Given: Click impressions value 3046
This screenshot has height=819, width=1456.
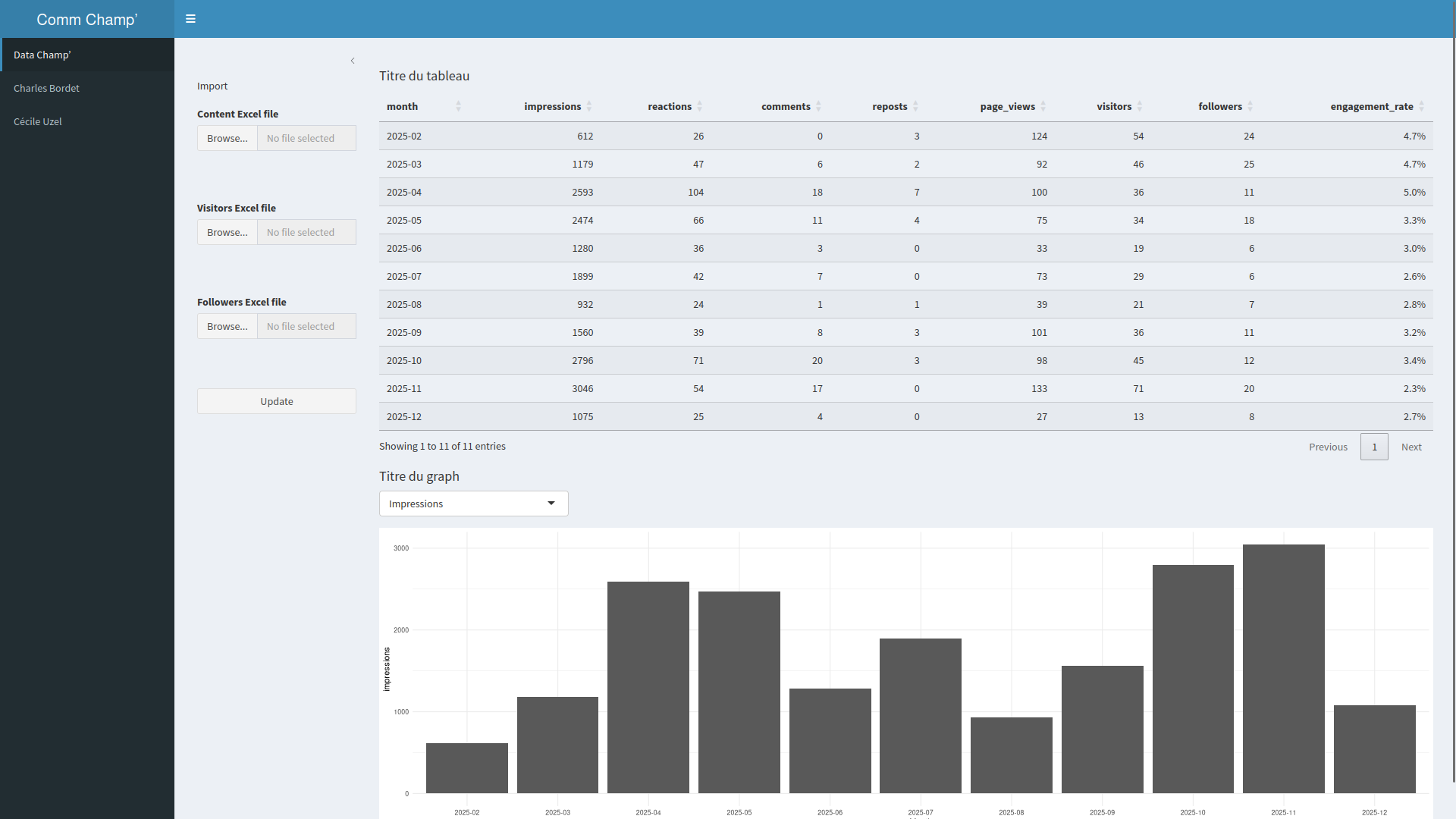Looking at the screenshot, I should (582, 388).
